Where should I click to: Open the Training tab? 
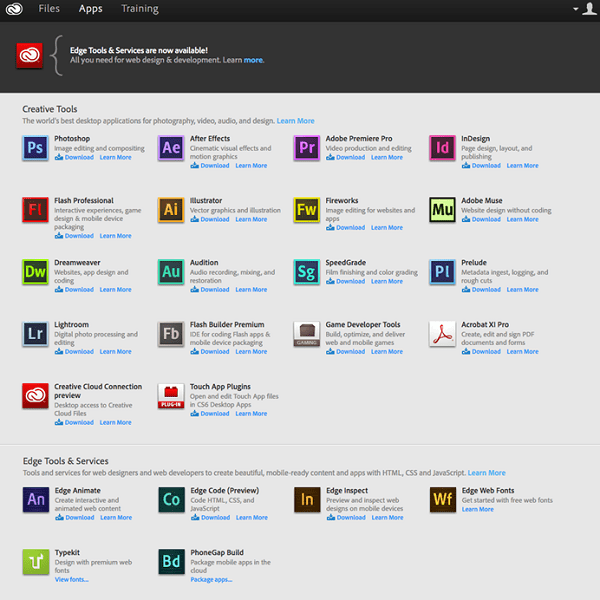[140, 8]
